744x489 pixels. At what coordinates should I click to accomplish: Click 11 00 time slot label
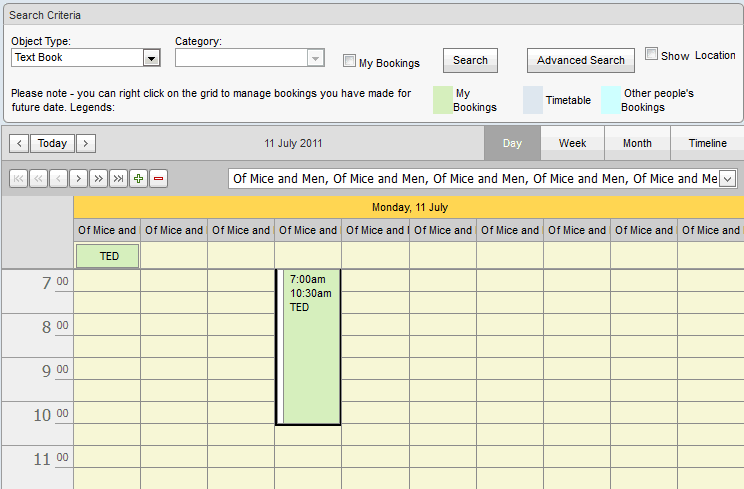pos(51,459)
